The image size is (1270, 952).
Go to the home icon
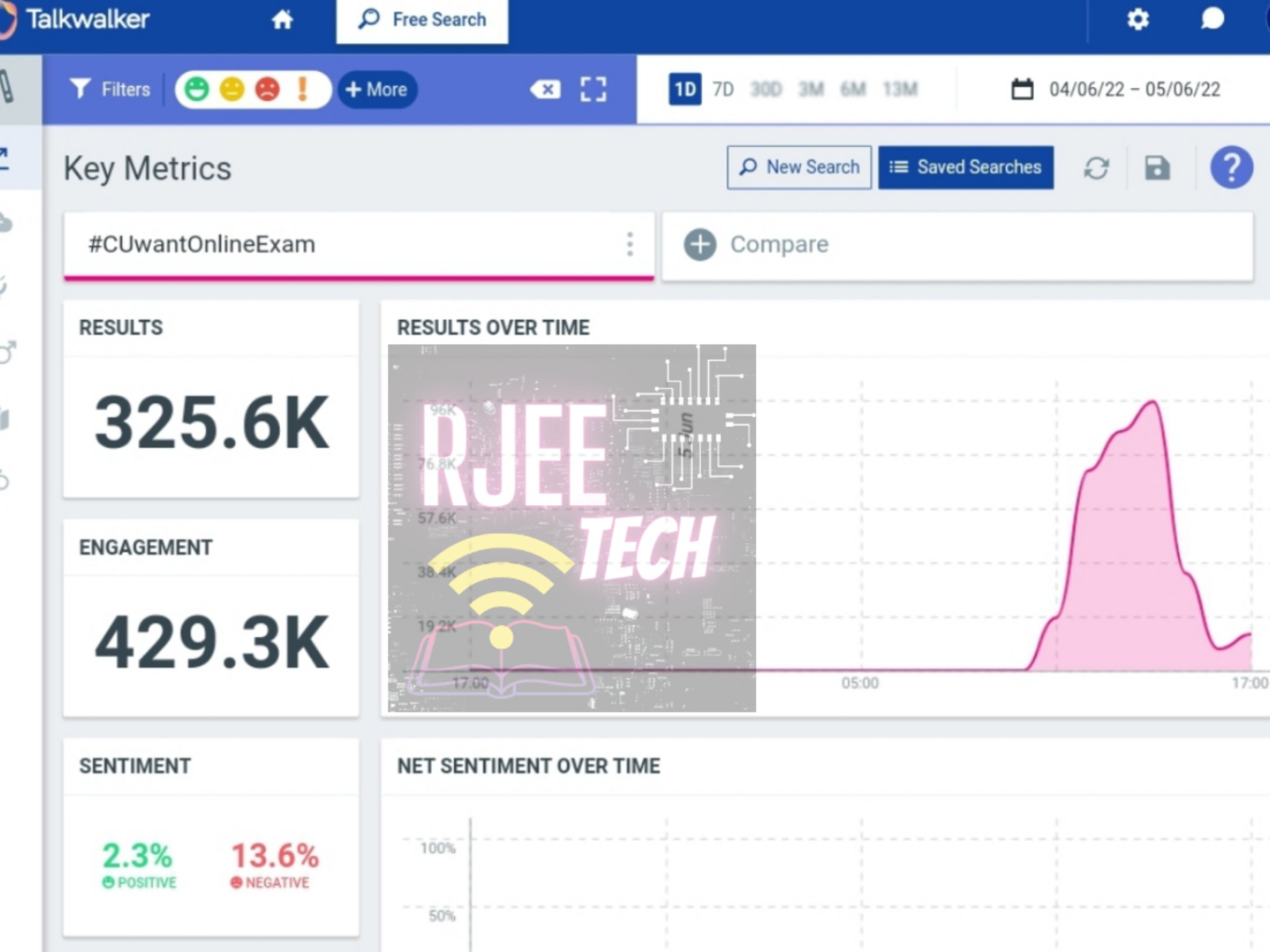point(282,21)
